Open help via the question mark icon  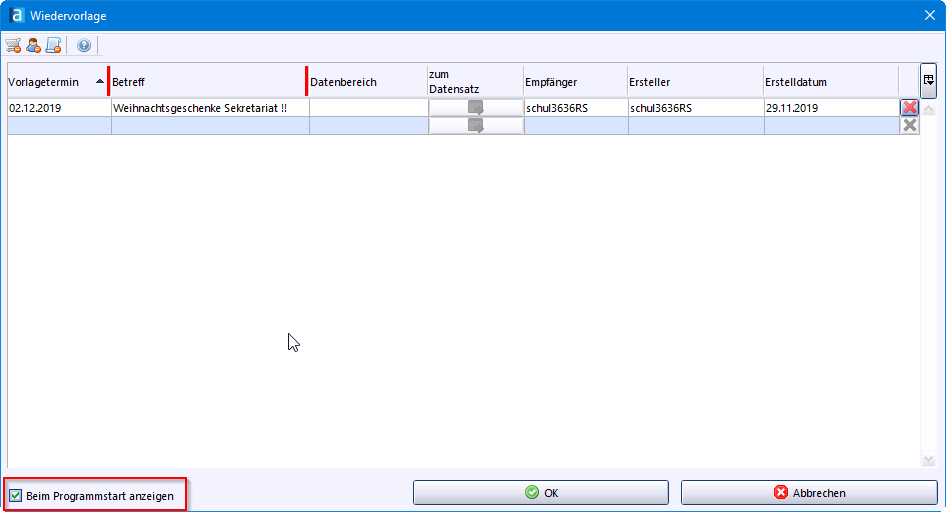point(84,45)
